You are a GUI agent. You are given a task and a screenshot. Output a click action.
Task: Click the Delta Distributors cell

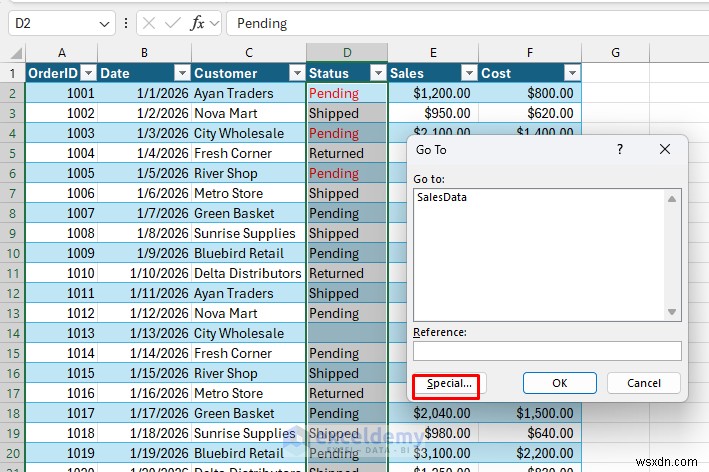(x=249, y=273)
